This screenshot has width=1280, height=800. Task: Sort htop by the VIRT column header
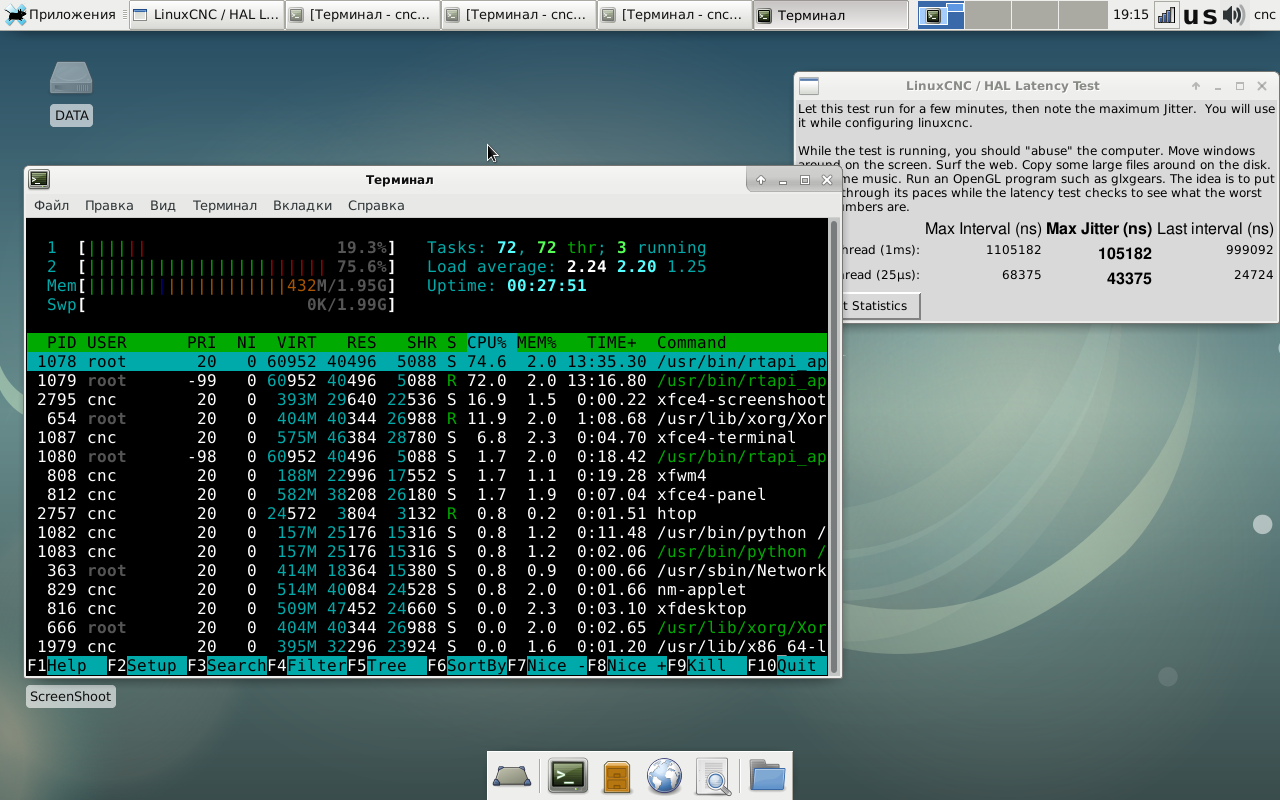(297, 342)
